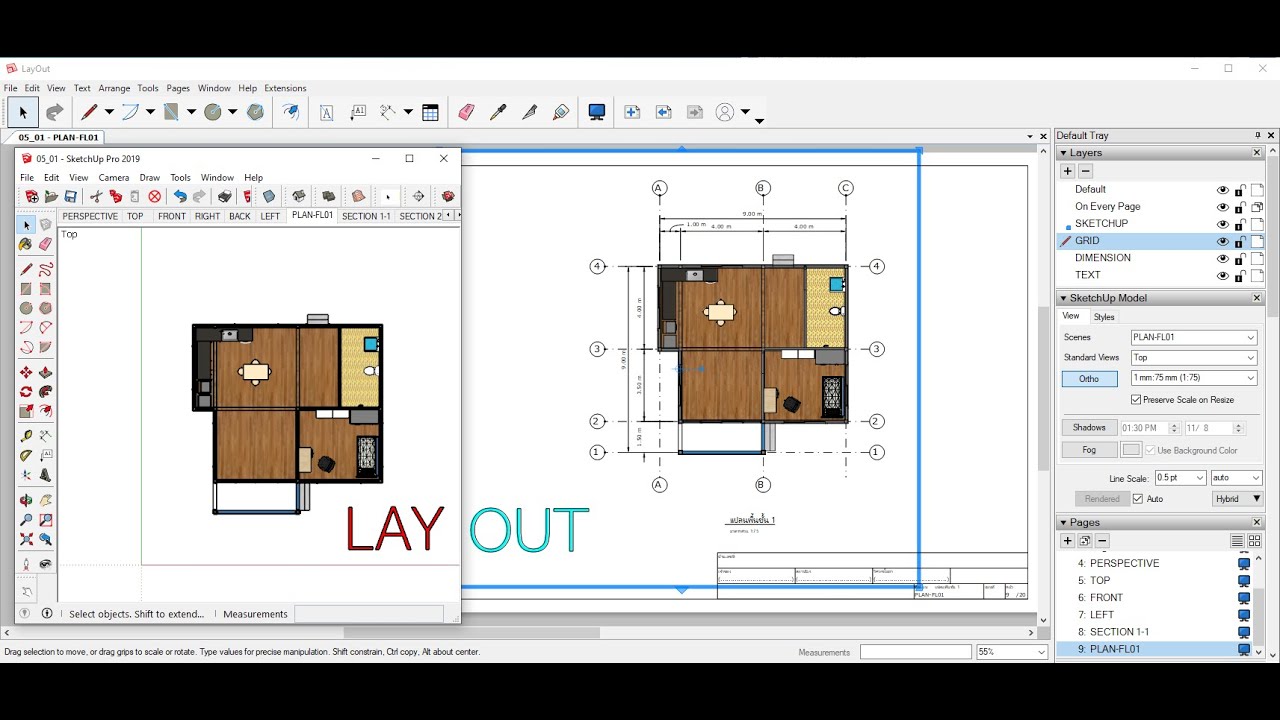Select the SketchUp Zoom magnifier tool

[26, 520]
